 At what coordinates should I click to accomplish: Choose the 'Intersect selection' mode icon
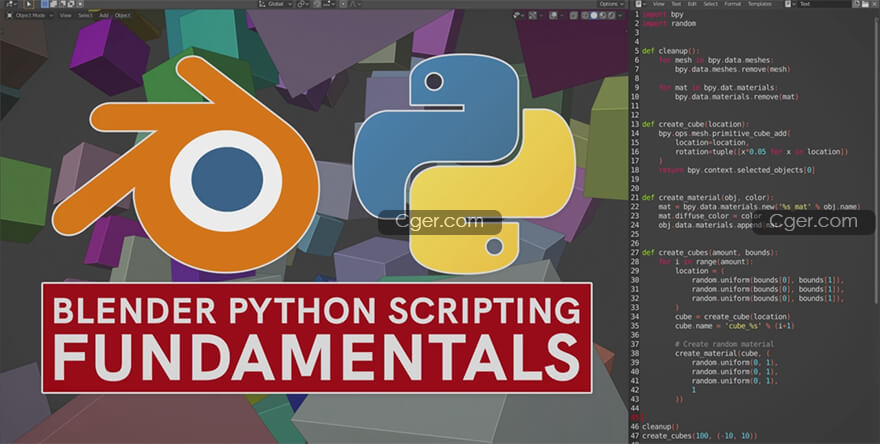coord(80,4)
